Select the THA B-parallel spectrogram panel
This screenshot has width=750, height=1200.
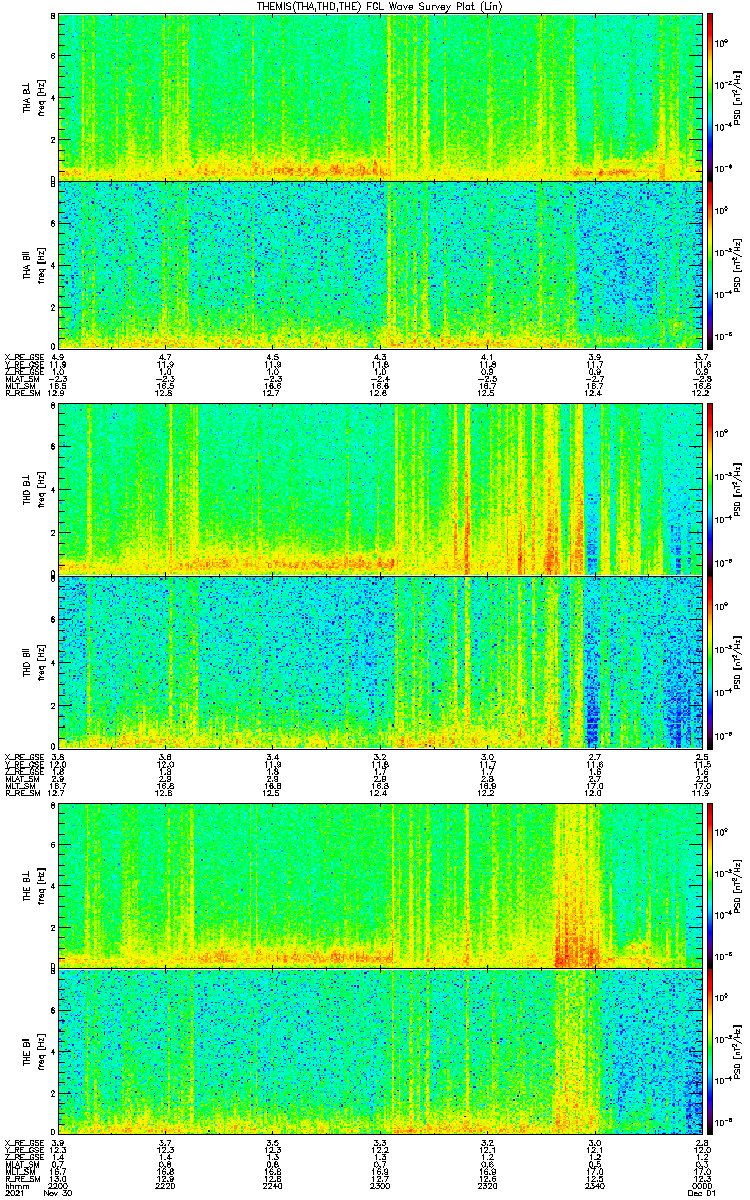pyautogui.click(x=382, y=265)
